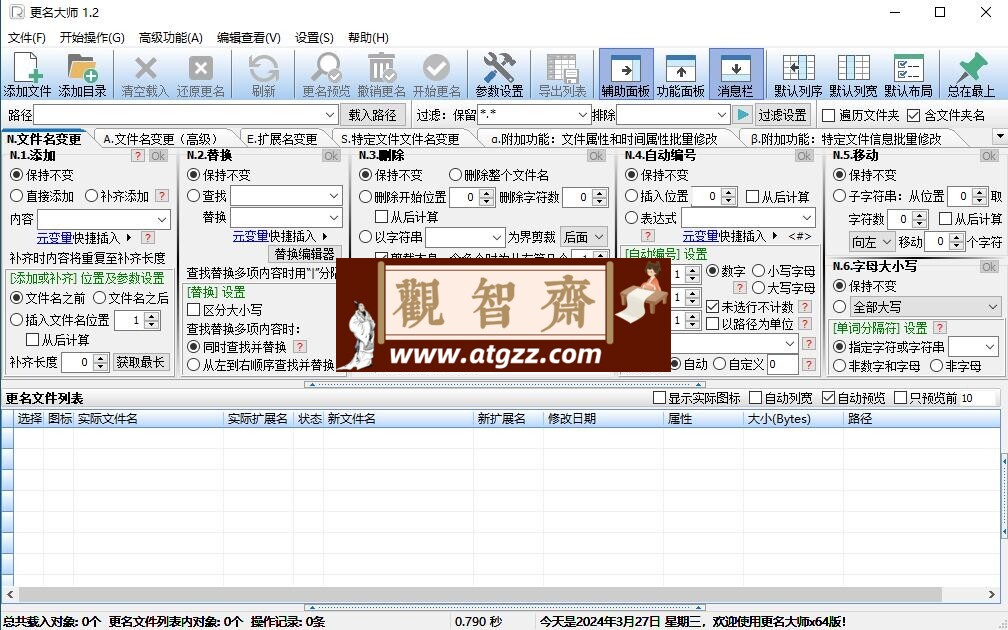Viewport: 1008px width, 630px height.
Task: Increase the 补齐长度 spinner value
Action: (100, 358)
